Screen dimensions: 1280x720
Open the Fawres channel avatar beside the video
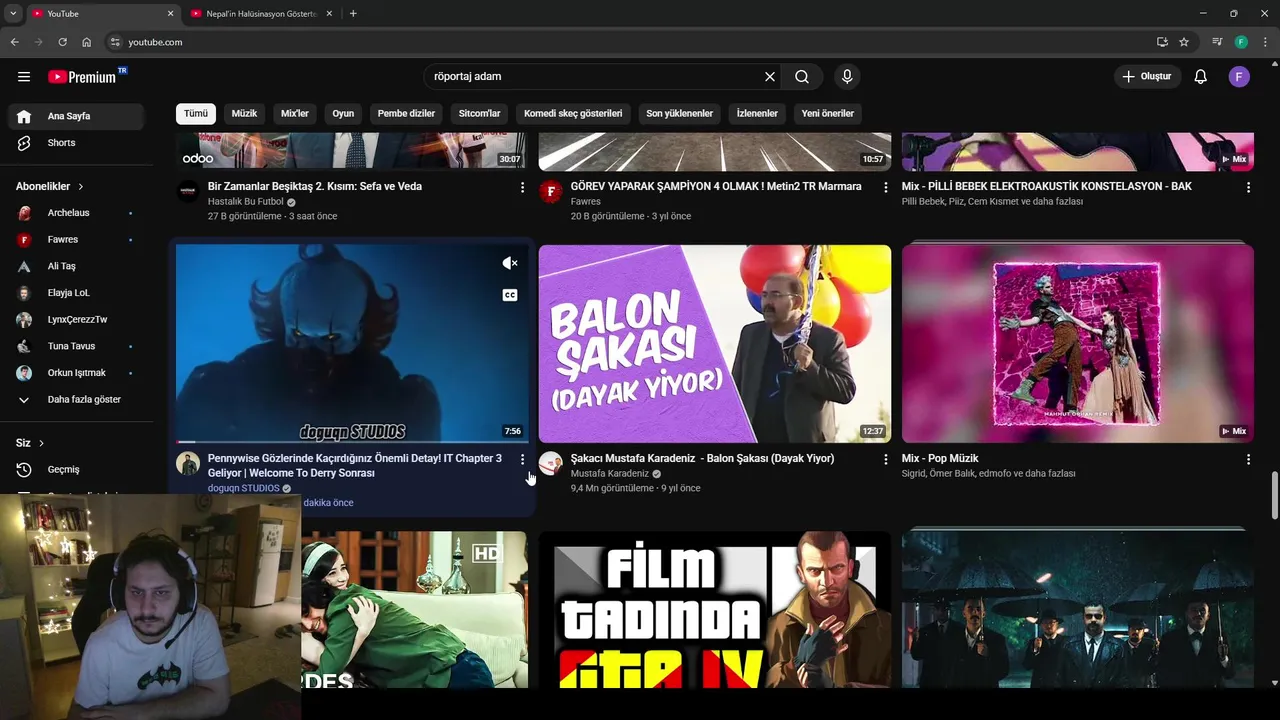point(551,191)
